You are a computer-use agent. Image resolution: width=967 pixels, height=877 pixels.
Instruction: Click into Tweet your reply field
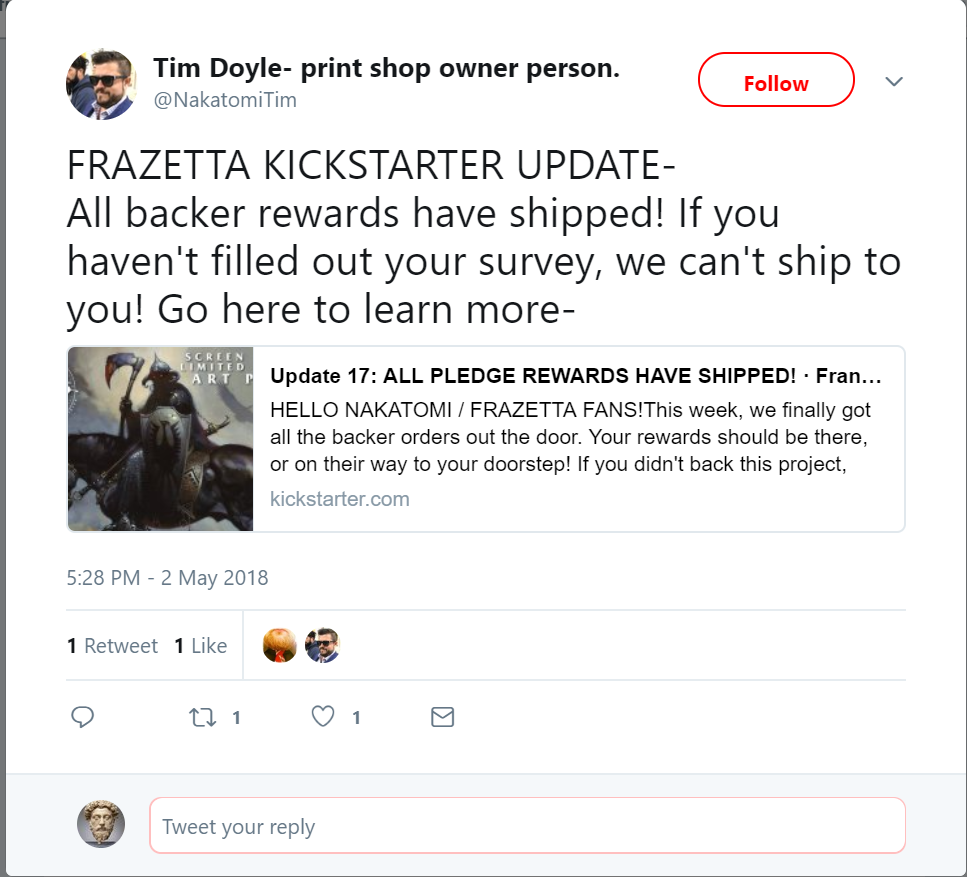click(x=527, y=826)
